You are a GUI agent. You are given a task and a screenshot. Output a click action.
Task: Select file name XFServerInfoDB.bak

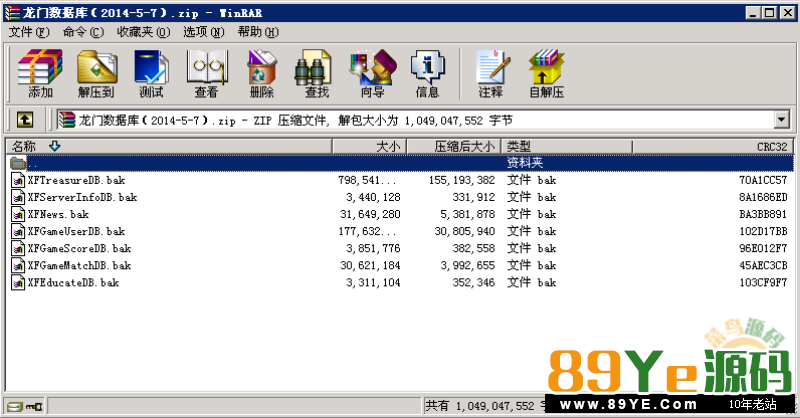[x=82, y=197]
